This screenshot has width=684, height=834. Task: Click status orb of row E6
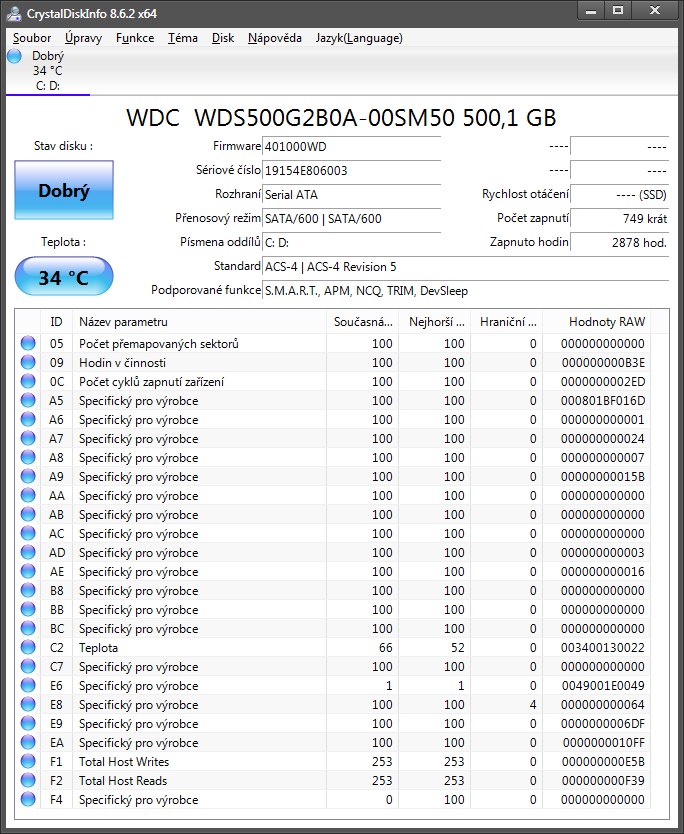pyautogui.click(x=28, y=686)
